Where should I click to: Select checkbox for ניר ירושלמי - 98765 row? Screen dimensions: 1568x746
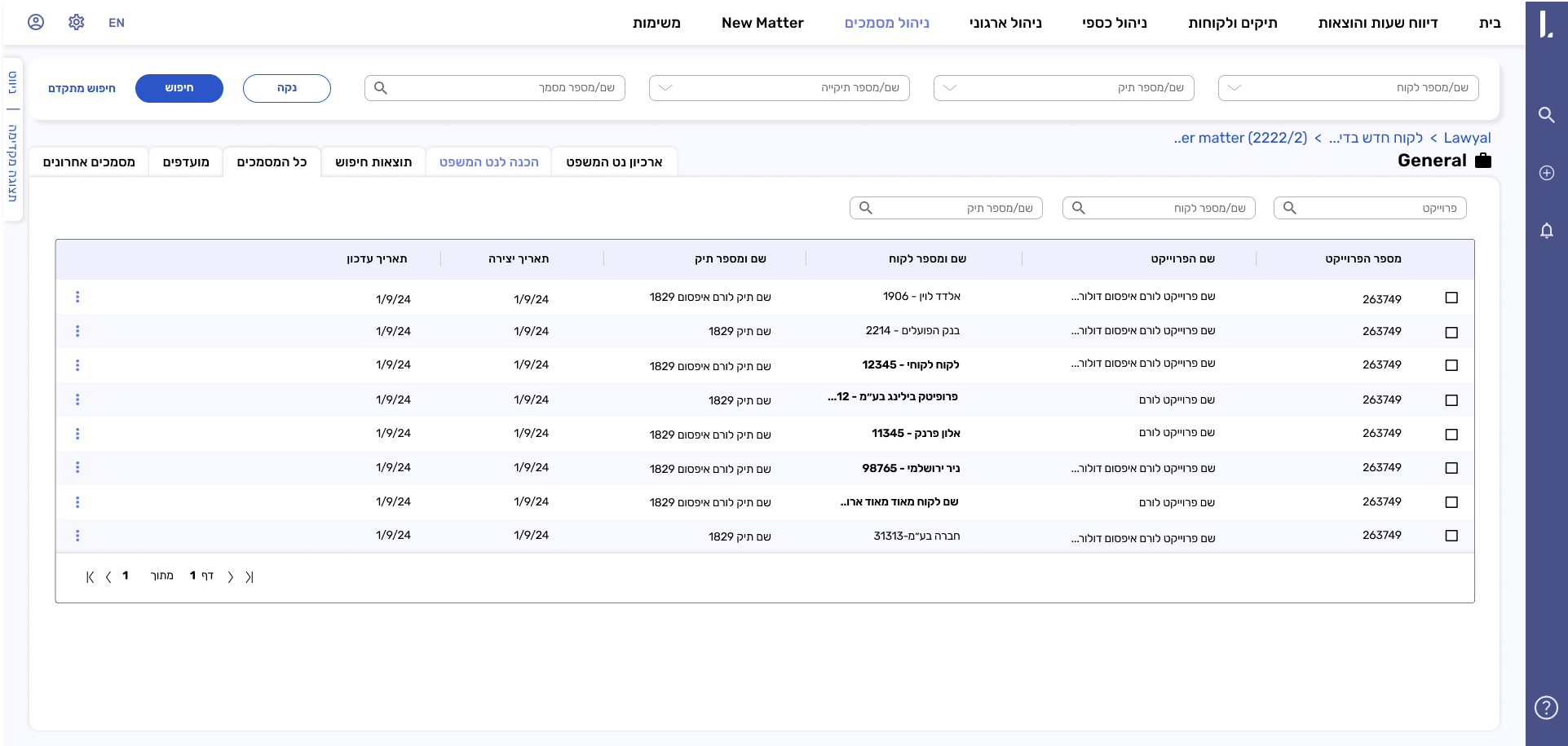tap(1451, 468)
